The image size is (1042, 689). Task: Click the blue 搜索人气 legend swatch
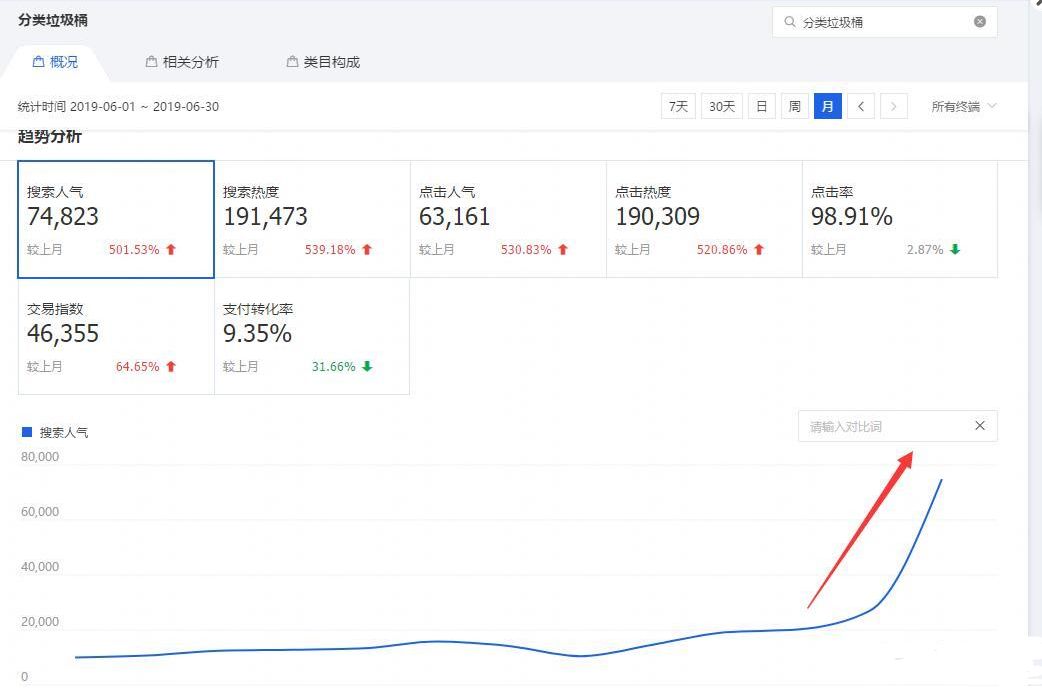(x=25, y=431)
